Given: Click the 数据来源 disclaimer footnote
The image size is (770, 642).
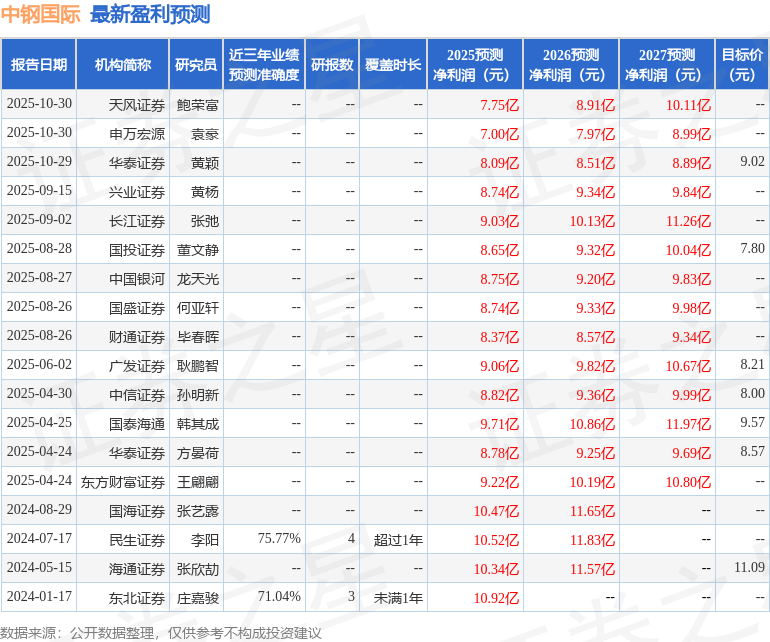Looking at the screenshot, I should 161,633.
